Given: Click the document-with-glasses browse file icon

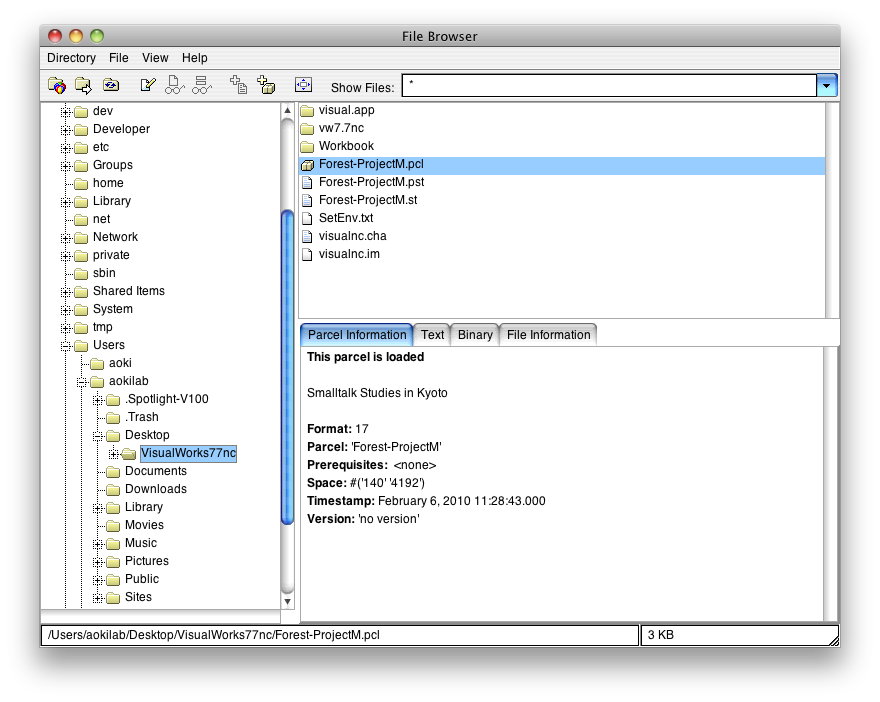Looking at the screenshot, I should [175, 85].
